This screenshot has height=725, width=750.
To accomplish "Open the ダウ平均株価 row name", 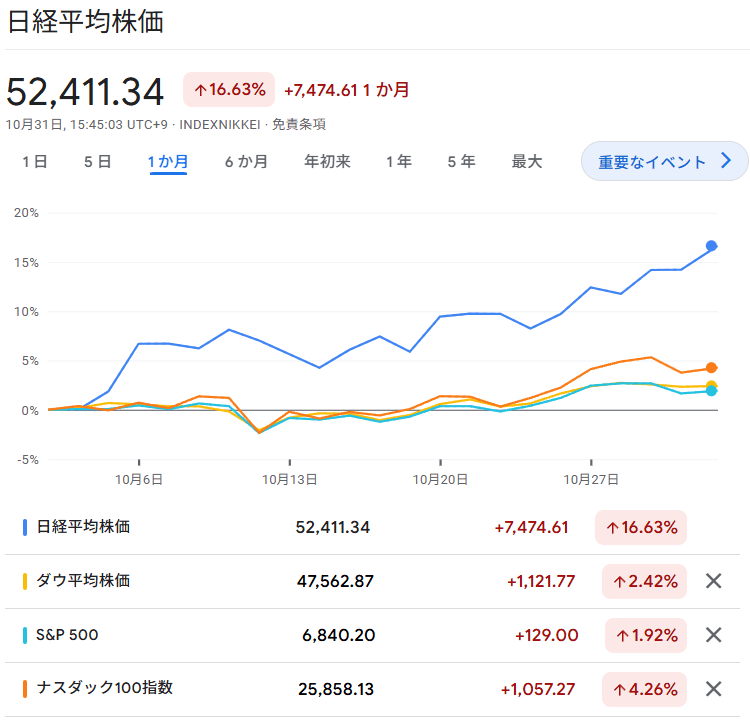I will (x=83, y=581).
